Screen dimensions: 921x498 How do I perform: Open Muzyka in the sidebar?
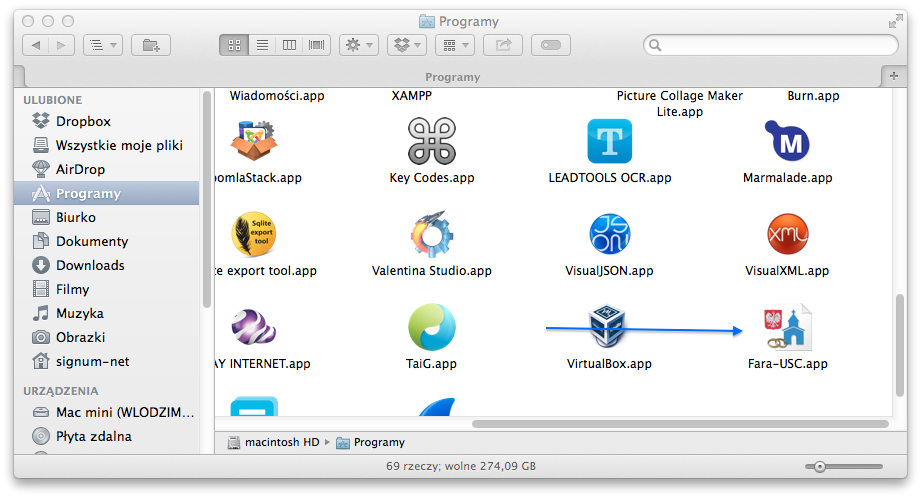[108, 314]
